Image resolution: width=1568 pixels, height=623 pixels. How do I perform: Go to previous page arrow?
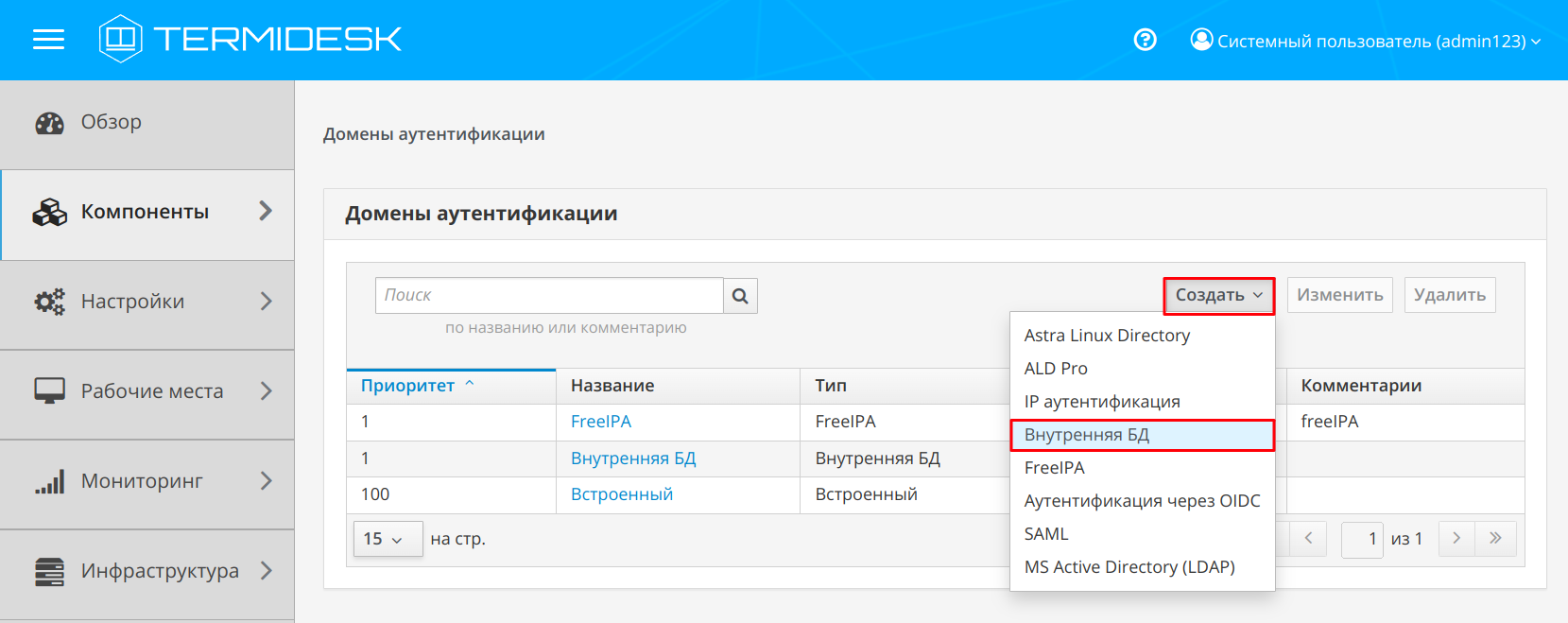point(1308,539)
